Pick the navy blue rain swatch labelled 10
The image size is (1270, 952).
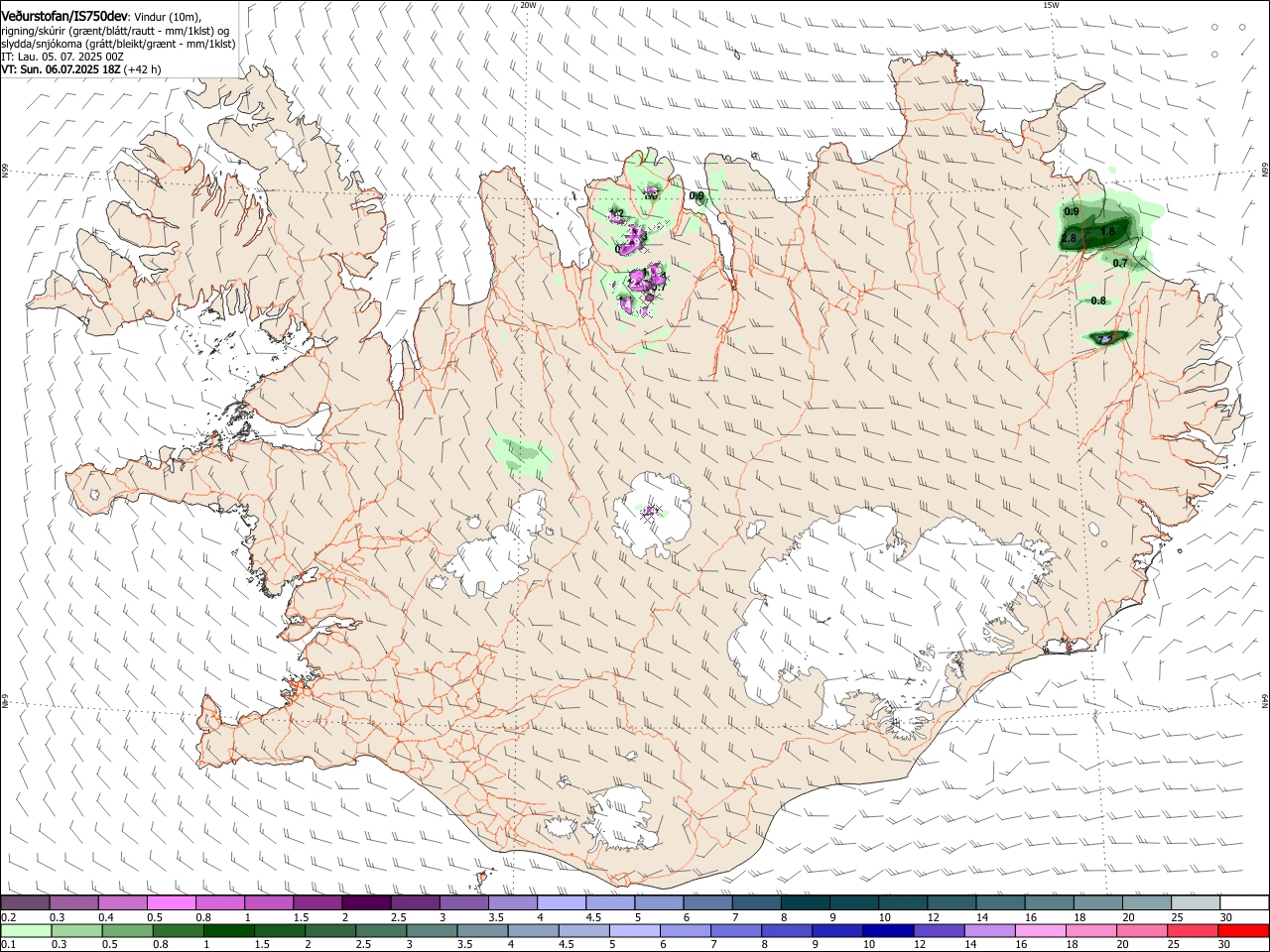point(889,930)
